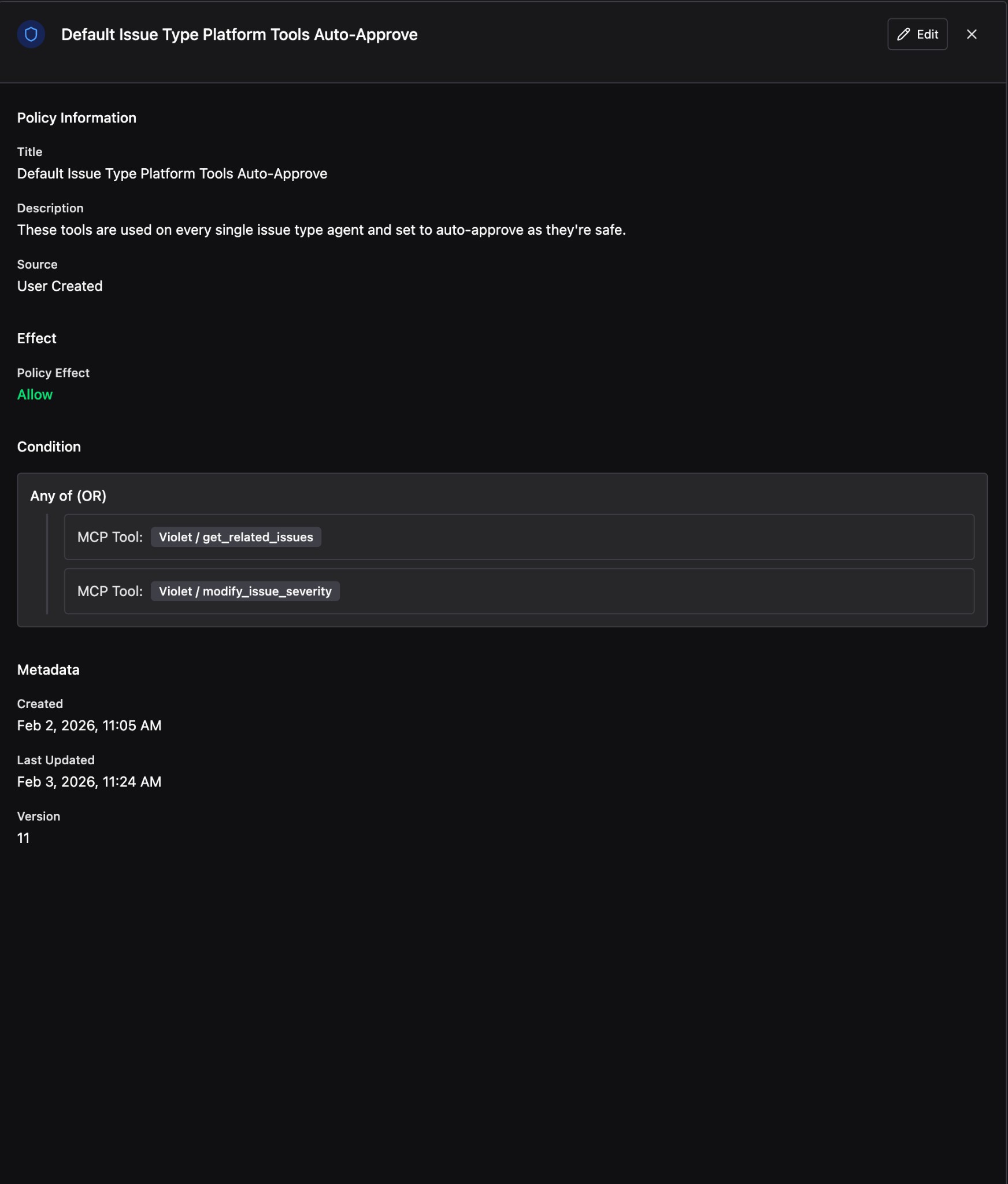This screenshot has width=1008, height=1184.
Task: Close the policy details panel
Action: coord(972,35)
